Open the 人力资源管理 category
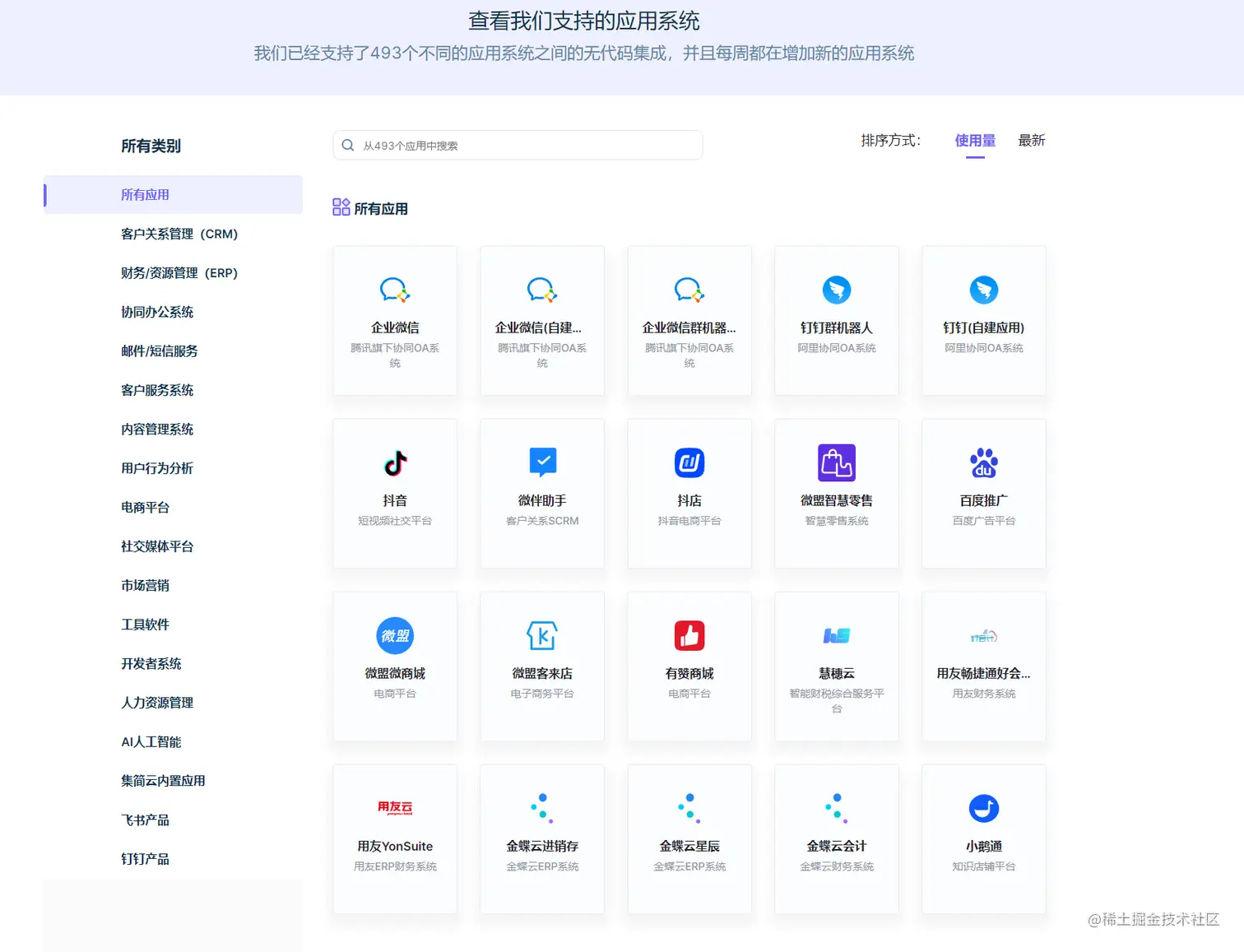The height and width of the screenshot is (952, 1244). [x=157, y=703]
